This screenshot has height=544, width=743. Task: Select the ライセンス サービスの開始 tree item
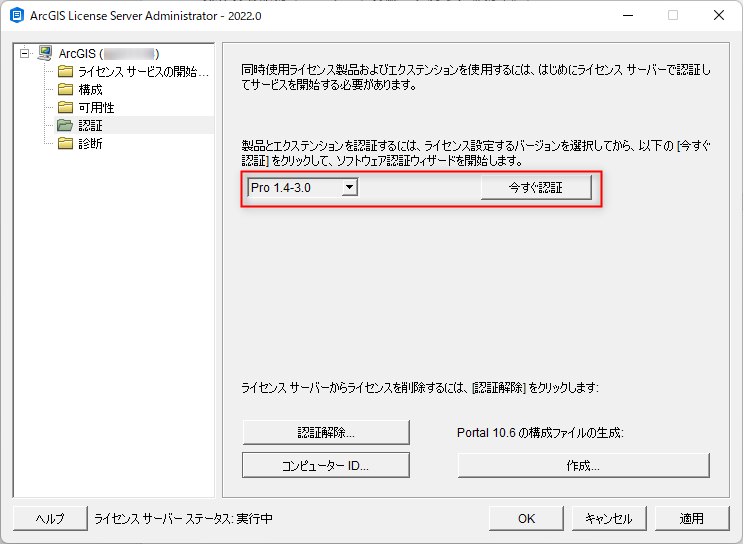tap(144, 72)
